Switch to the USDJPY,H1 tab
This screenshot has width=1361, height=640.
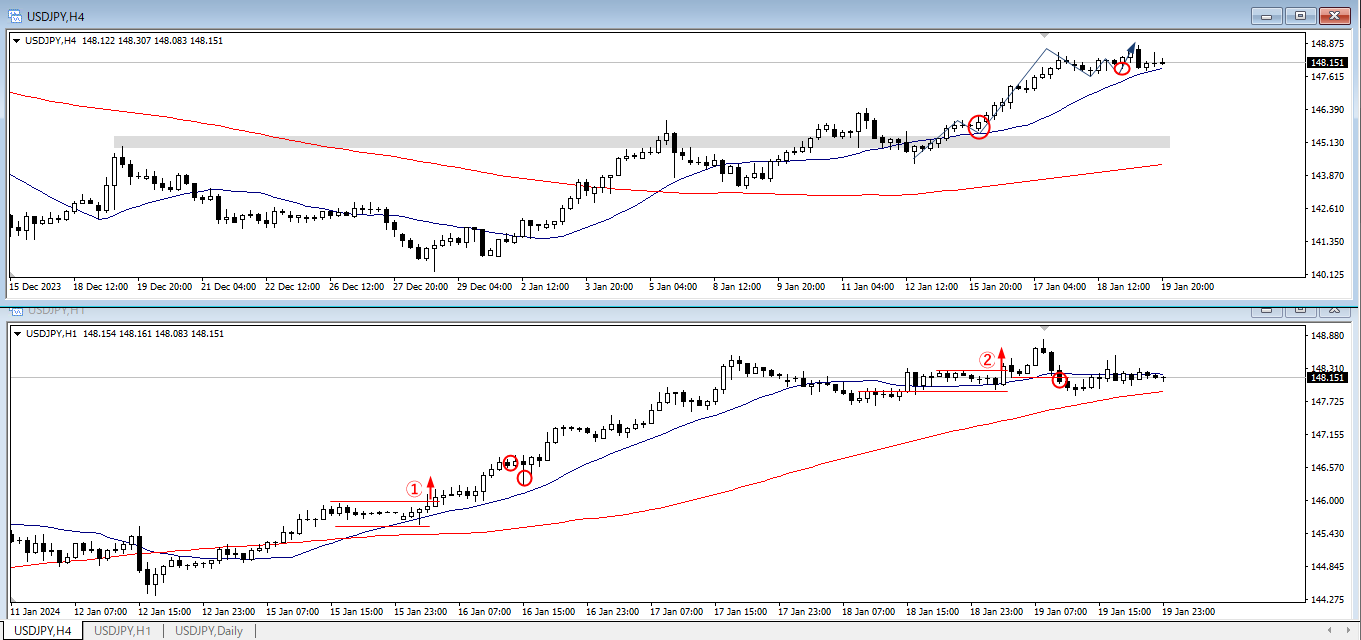[x=122, y=630]
